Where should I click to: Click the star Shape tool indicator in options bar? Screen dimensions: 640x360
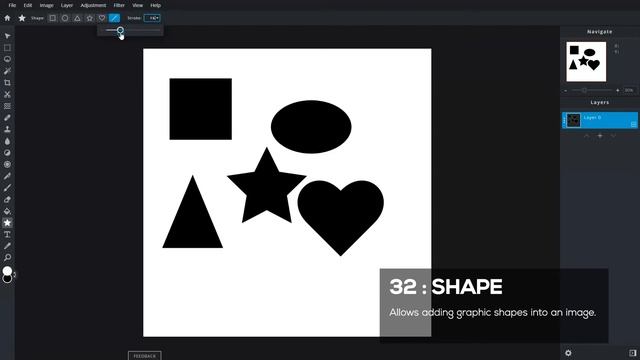tap(22, 18)
